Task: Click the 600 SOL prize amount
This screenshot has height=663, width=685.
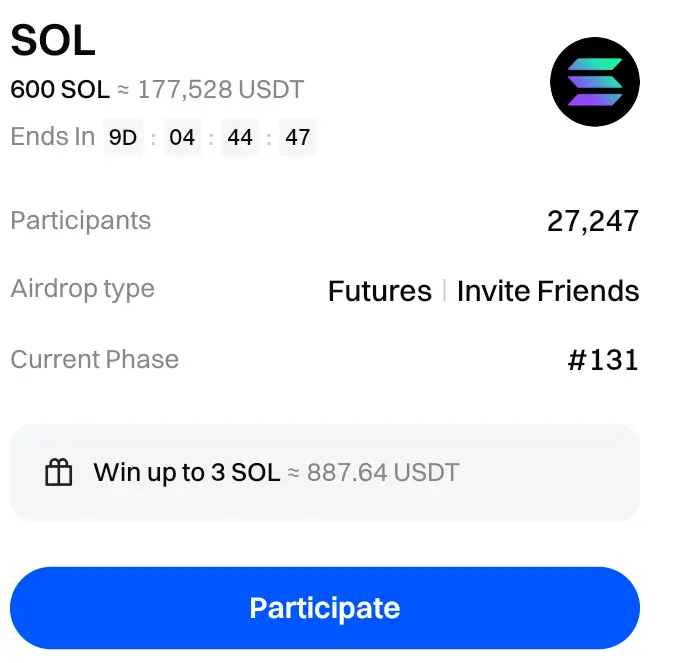Action: click(x=60, y=89)
